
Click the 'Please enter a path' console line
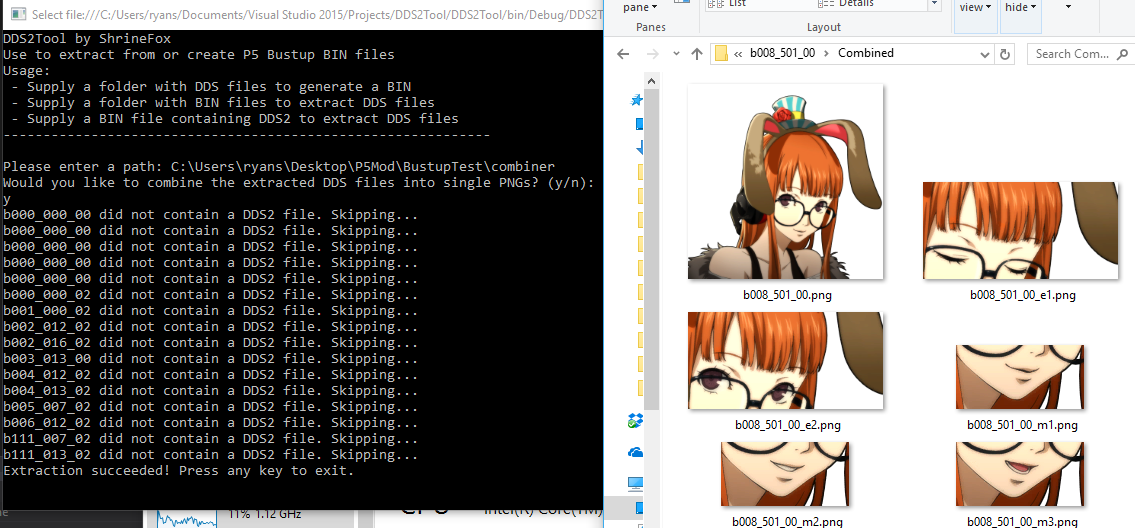[279, 166]
